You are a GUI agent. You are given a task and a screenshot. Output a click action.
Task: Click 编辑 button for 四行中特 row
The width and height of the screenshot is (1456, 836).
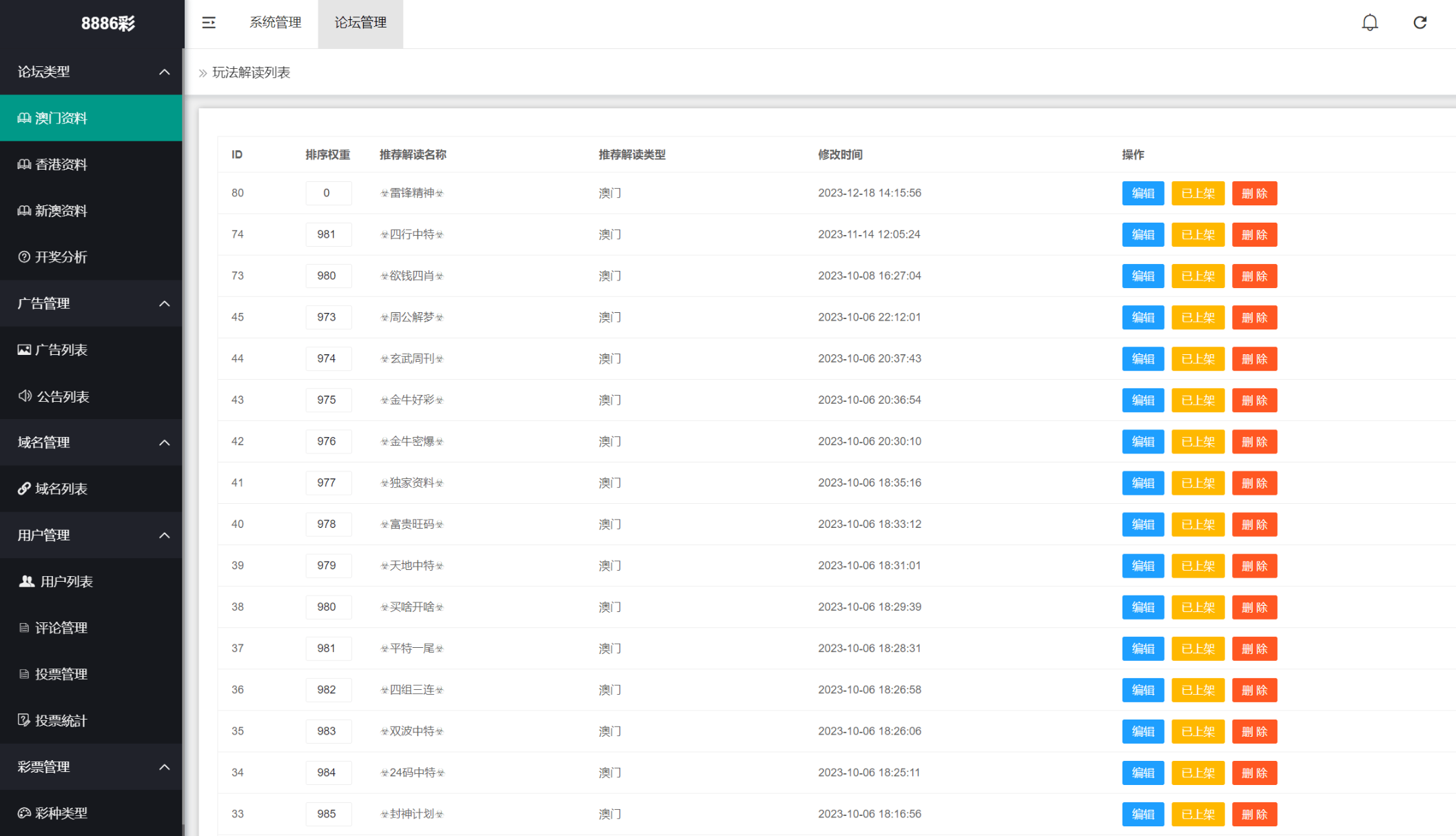(x=1142, y=235)
